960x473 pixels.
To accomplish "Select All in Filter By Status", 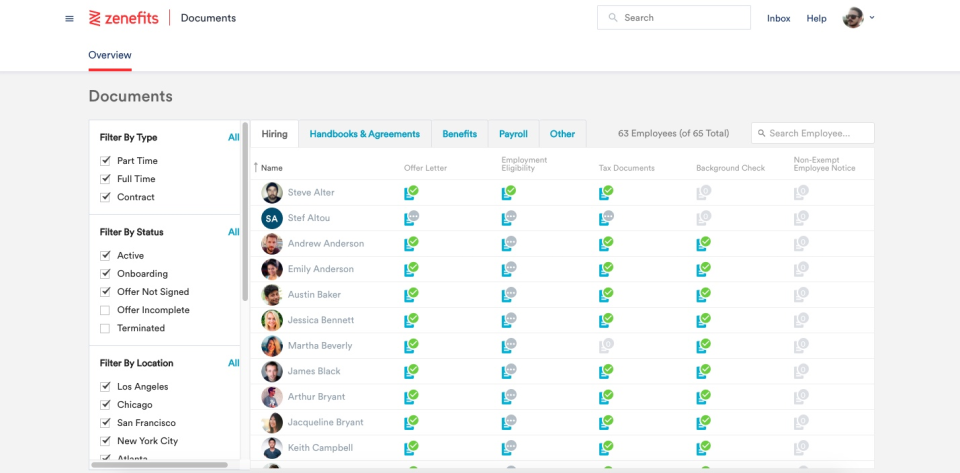I will [x=233, y=232].
